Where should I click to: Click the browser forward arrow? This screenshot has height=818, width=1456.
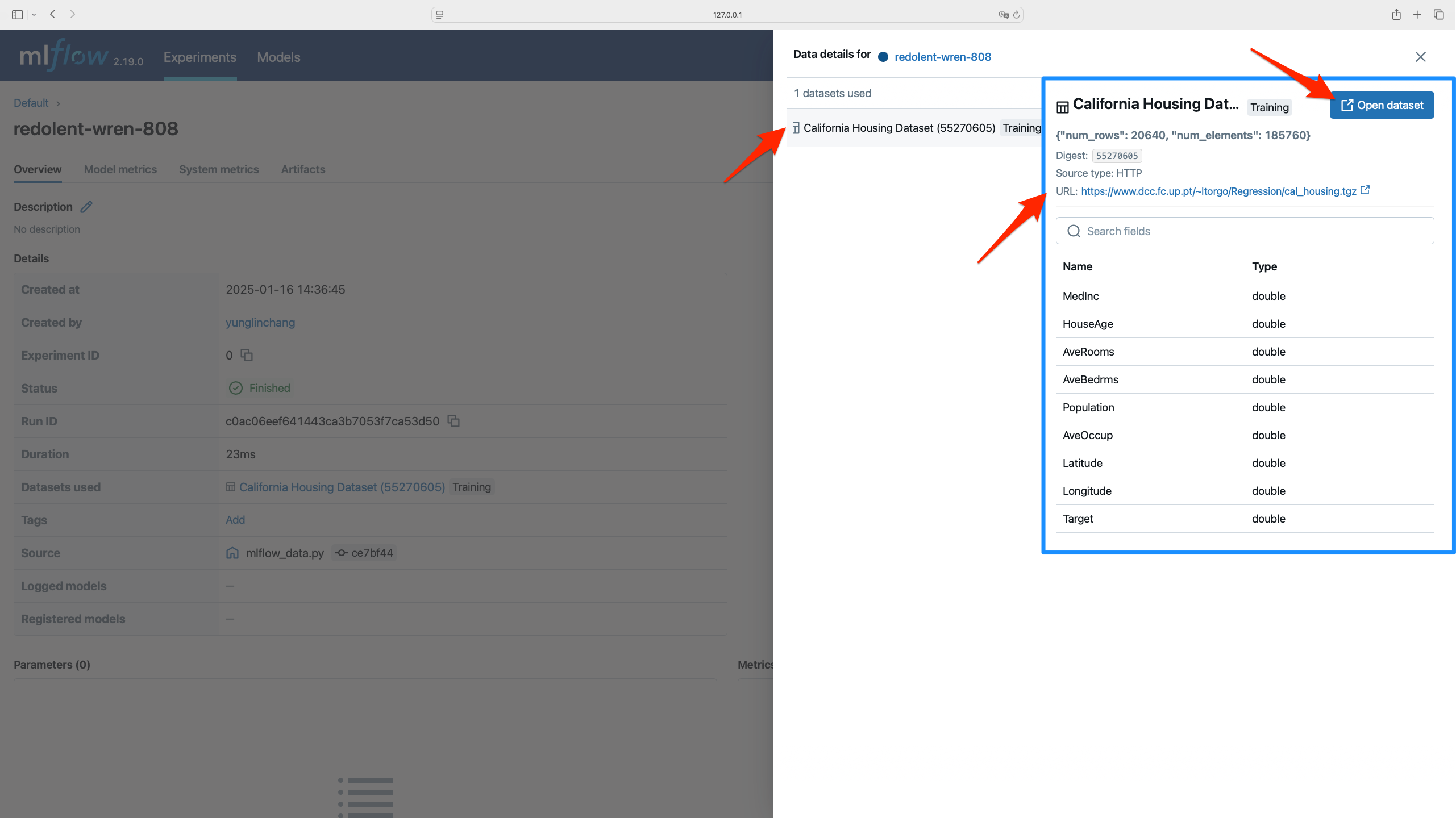coord(72,14)
